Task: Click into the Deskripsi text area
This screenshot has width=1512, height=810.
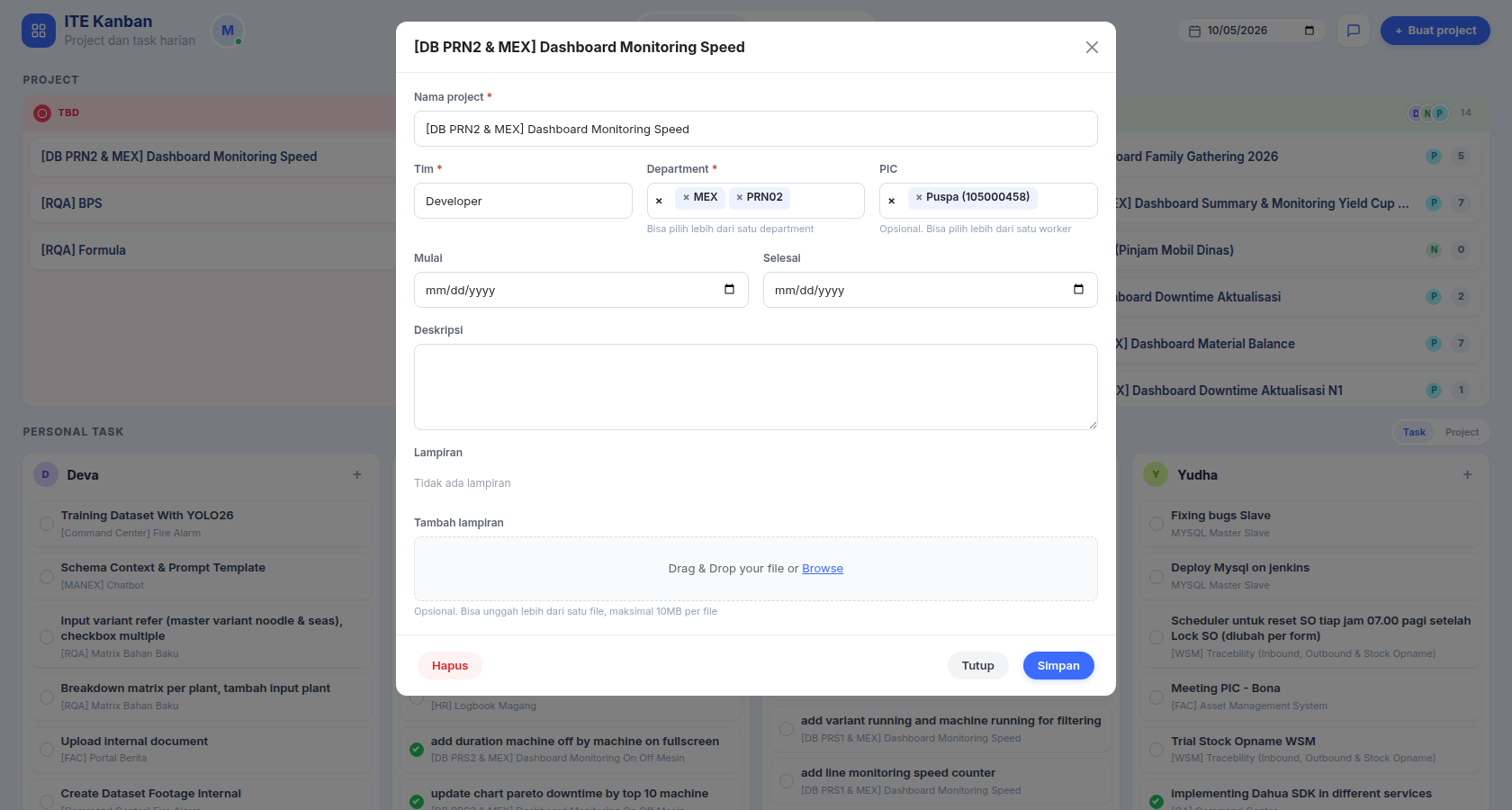Action: [x=756, y=387]
